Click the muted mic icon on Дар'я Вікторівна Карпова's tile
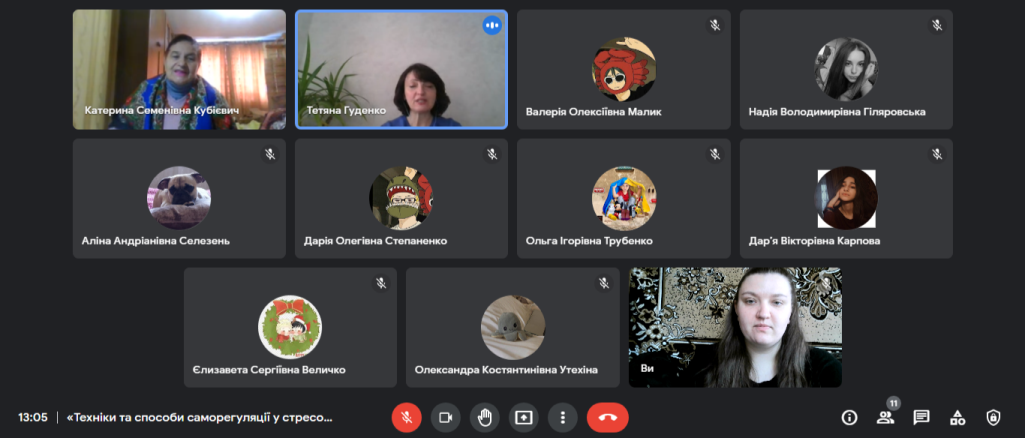The height and width of the screenshot is (438, 1025). (937, 154)
